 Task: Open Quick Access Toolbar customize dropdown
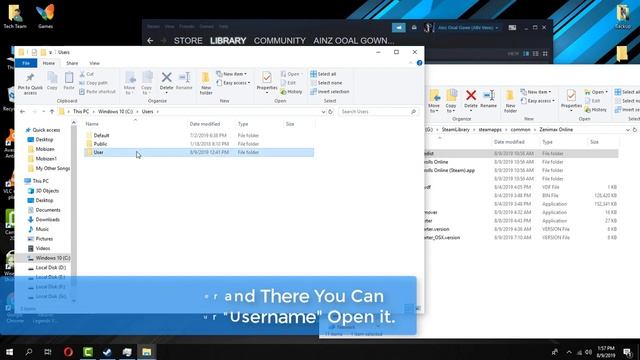[x=50, y=52]
